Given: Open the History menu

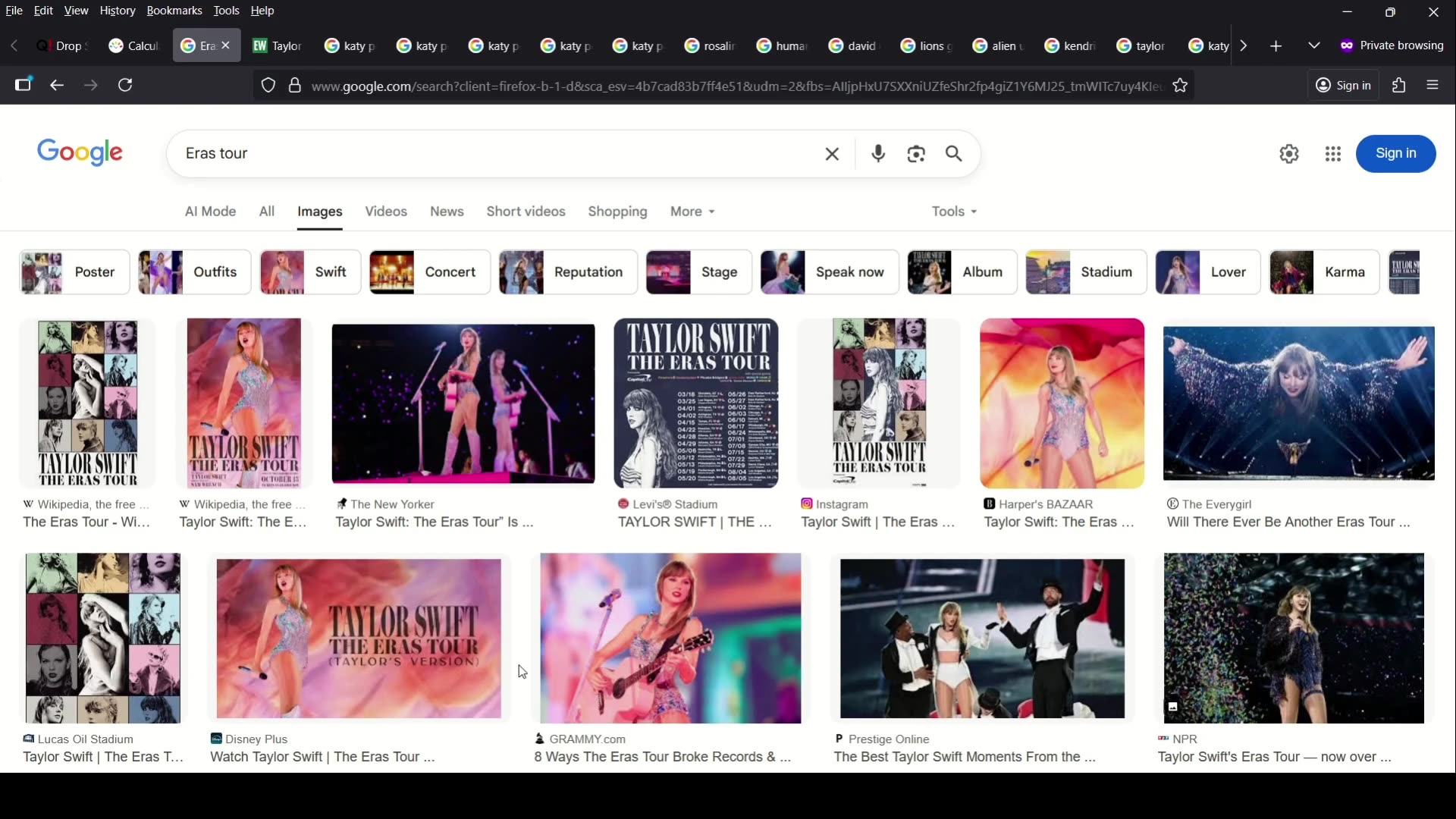Looking at the screenshot, I should point(117,11).
